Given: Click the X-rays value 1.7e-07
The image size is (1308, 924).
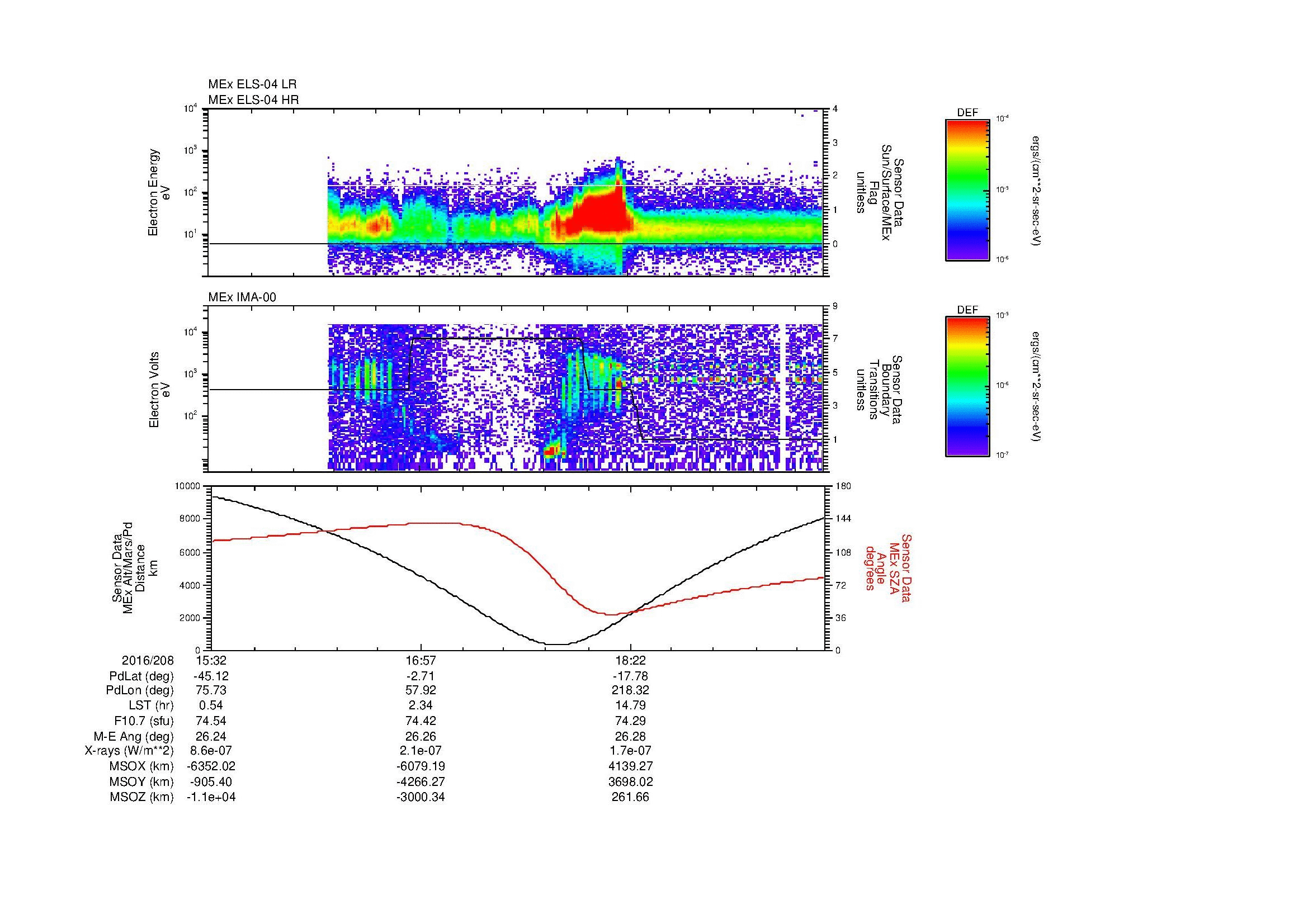Looking at the screenshot, I should click(x=630, y=751).
